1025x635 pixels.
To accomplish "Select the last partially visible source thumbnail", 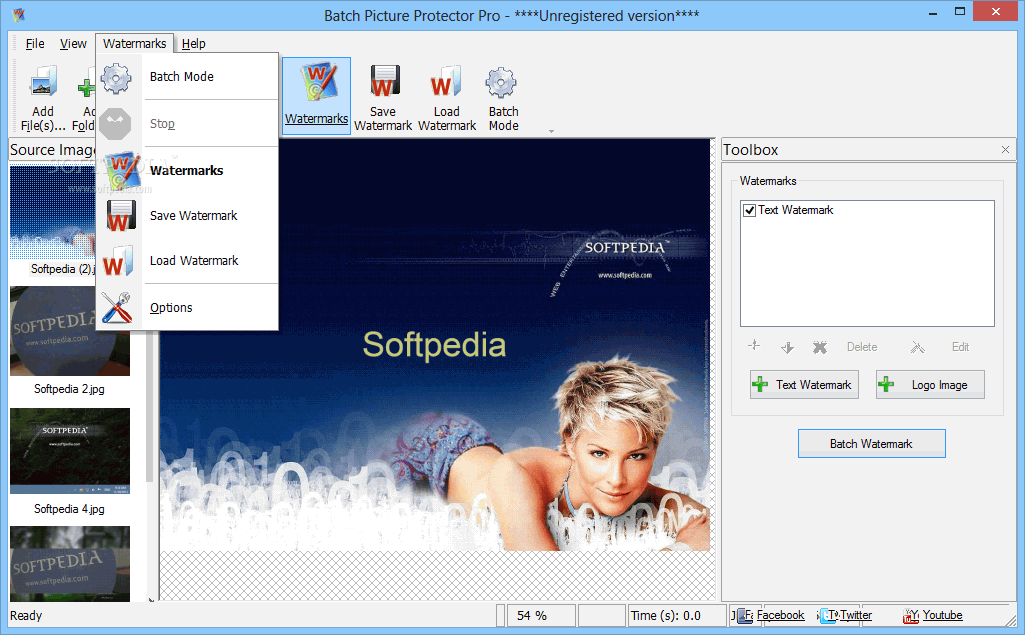I will pos(70,564).
